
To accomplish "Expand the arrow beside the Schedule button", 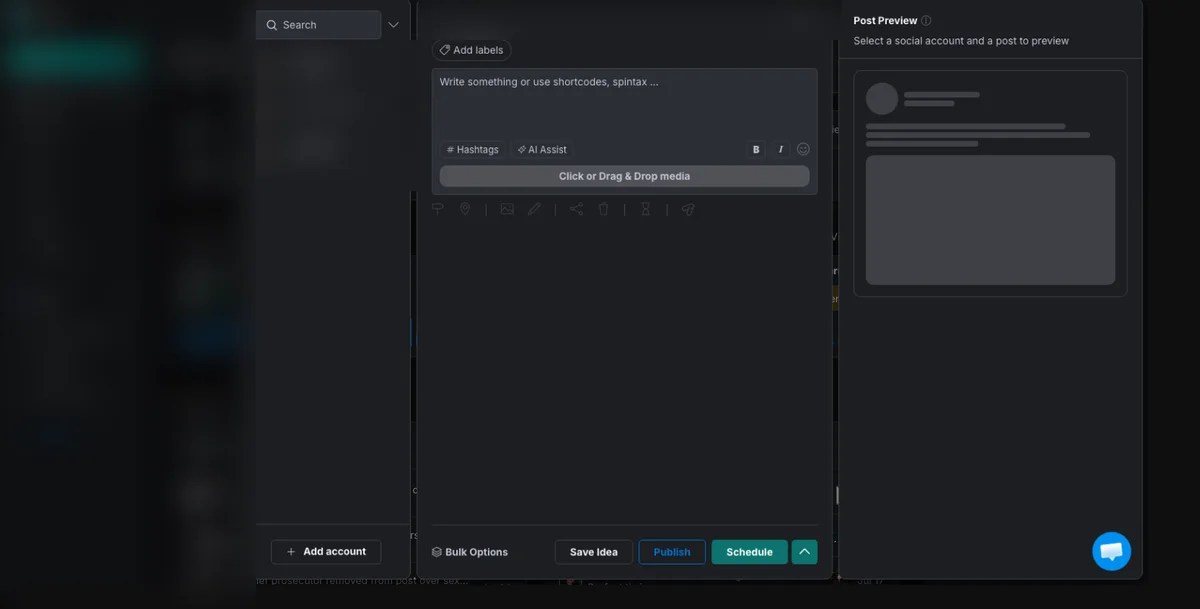I will pyautogui.click(x=804, y=552).
